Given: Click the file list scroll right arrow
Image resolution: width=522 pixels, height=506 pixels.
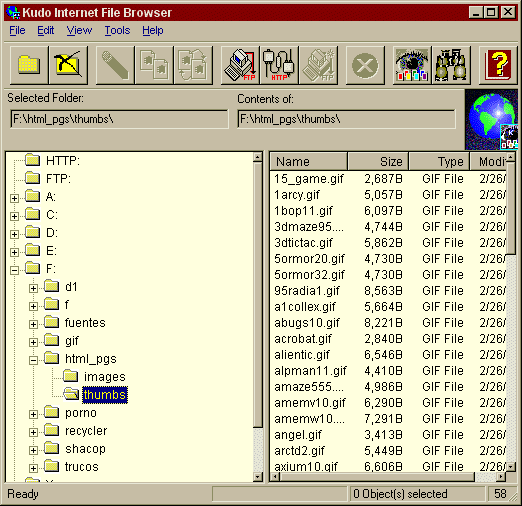Looking at the screenshot, I should pos(501,477).
